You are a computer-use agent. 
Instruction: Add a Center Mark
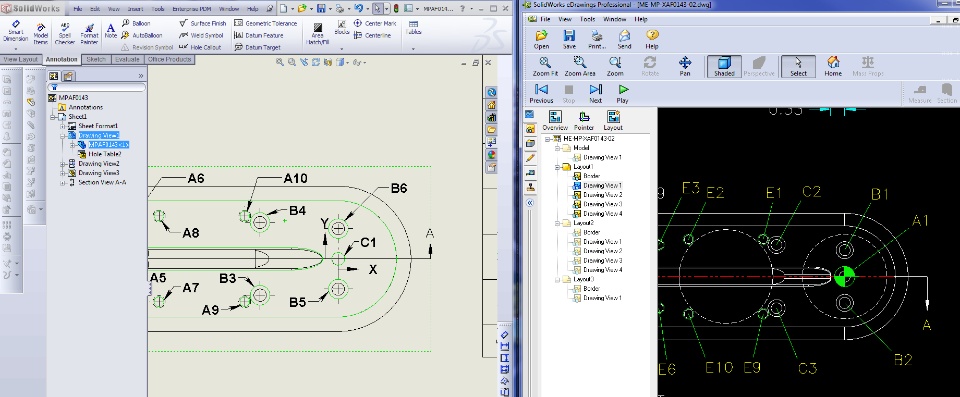click(x=375, y=23)
